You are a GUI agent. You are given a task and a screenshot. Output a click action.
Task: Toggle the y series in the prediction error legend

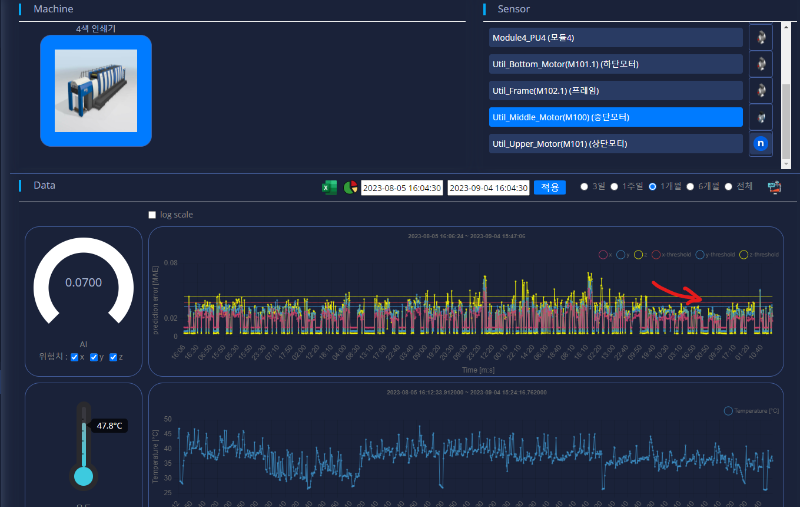tap(623, 255)
